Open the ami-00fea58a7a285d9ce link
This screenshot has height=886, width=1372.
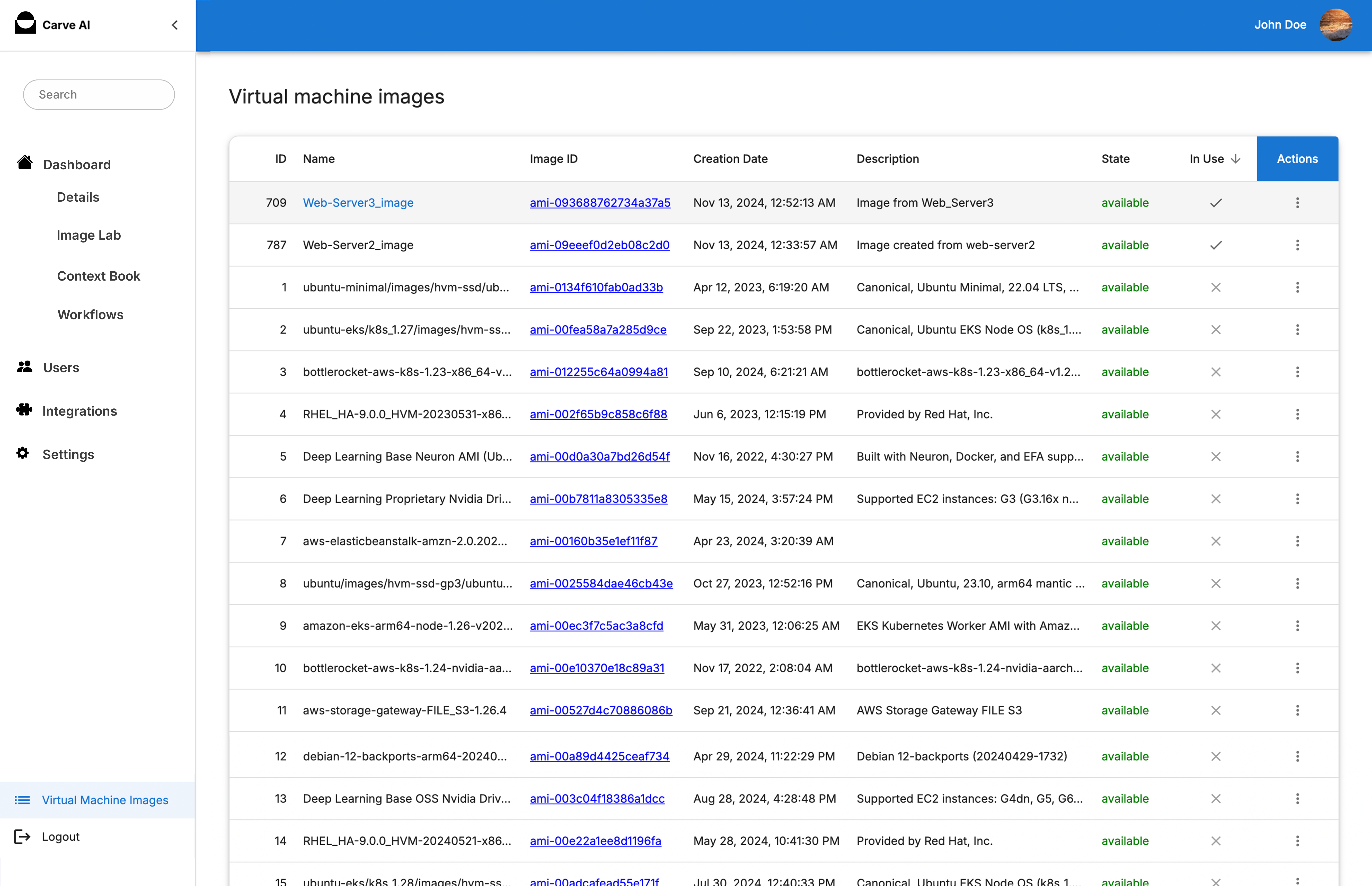tap(598, 330)
